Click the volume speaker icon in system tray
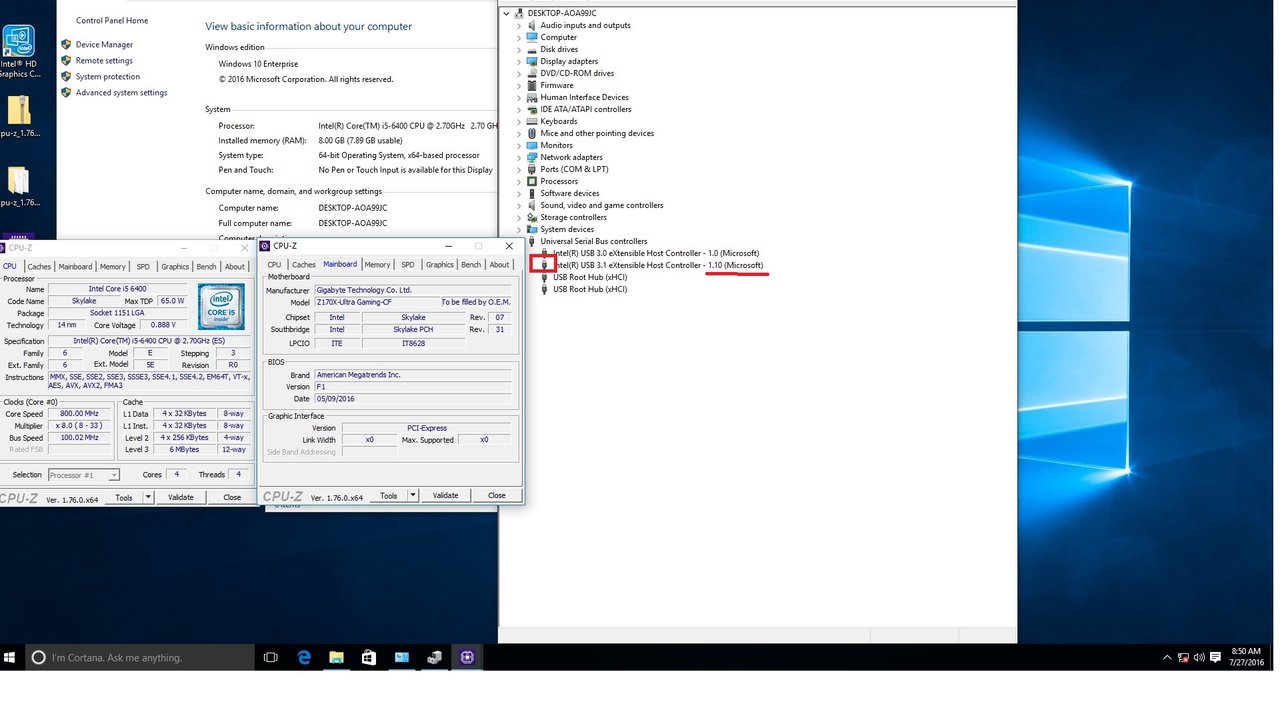Screen dimensions: 1280x720 (x=1198, y=657)
